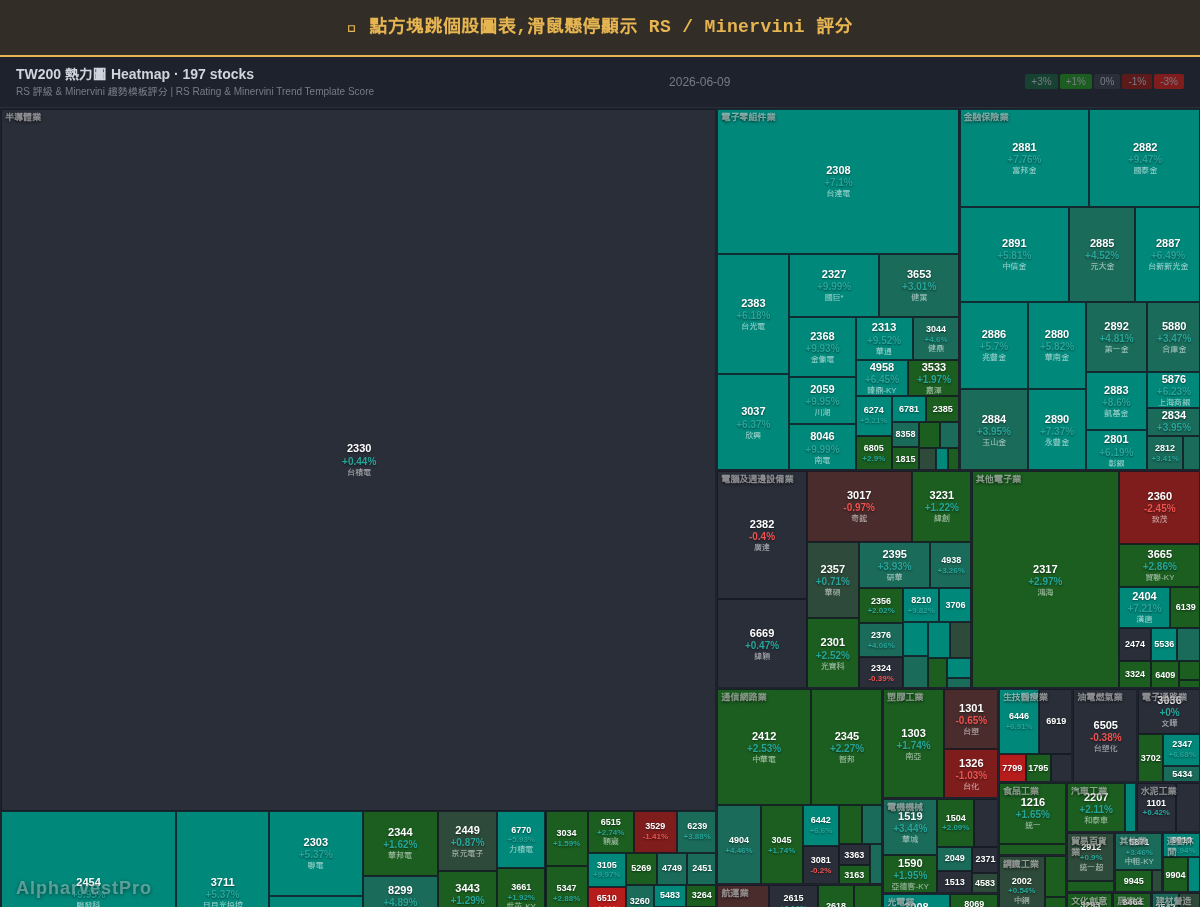The width and height of the screenshot is (1200, 907).
Task: Open the 2345 智邦 block
Action: (847, 747)
